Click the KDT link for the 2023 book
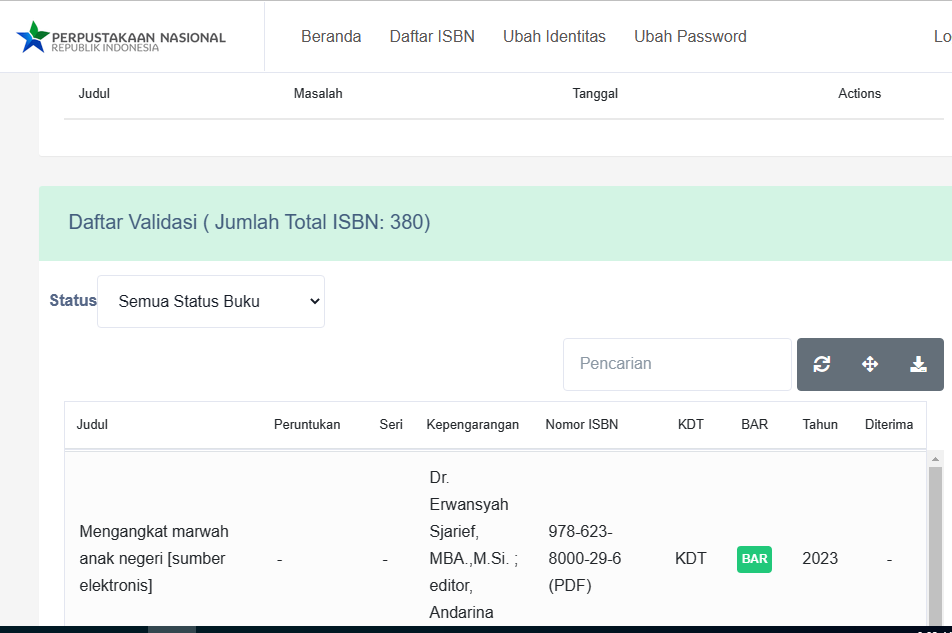952x633 pixels. [x=690, y=558]
